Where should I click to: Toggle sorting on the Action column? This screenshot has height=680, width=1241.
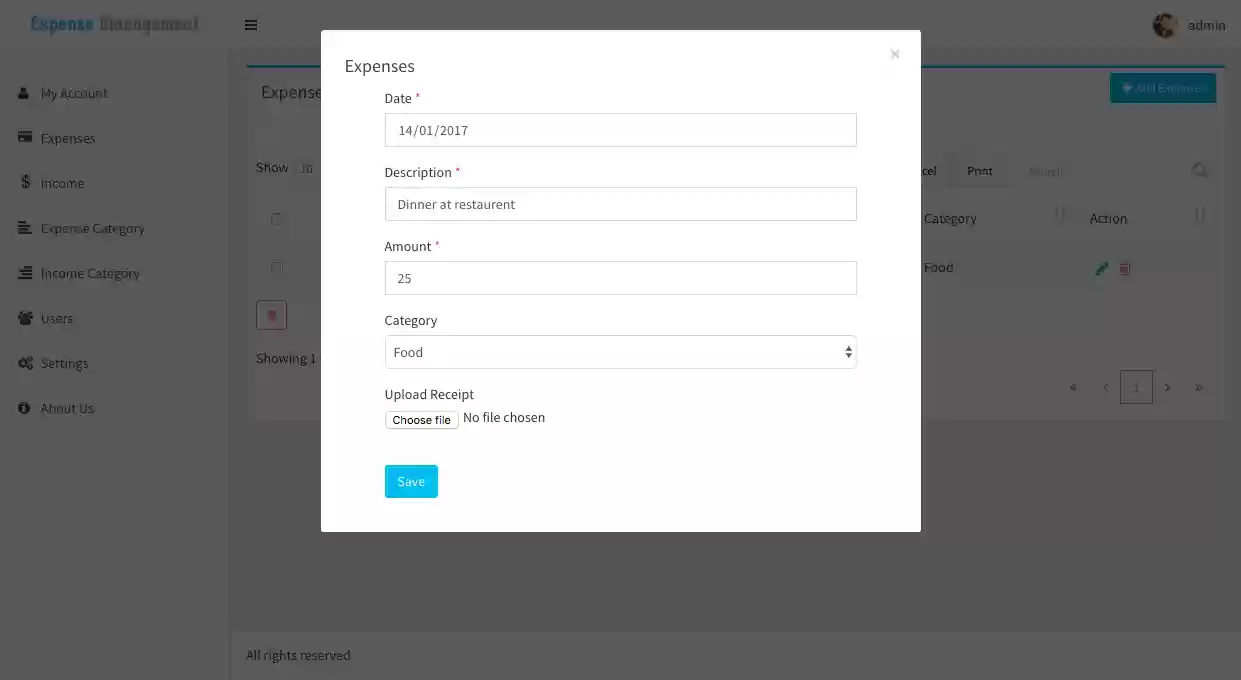point(1108,218)
